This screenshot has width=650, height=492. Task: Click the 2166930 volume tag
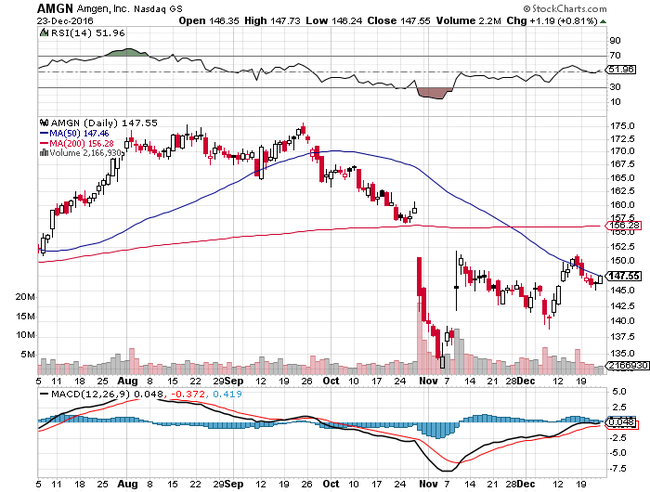coord(627,366)
